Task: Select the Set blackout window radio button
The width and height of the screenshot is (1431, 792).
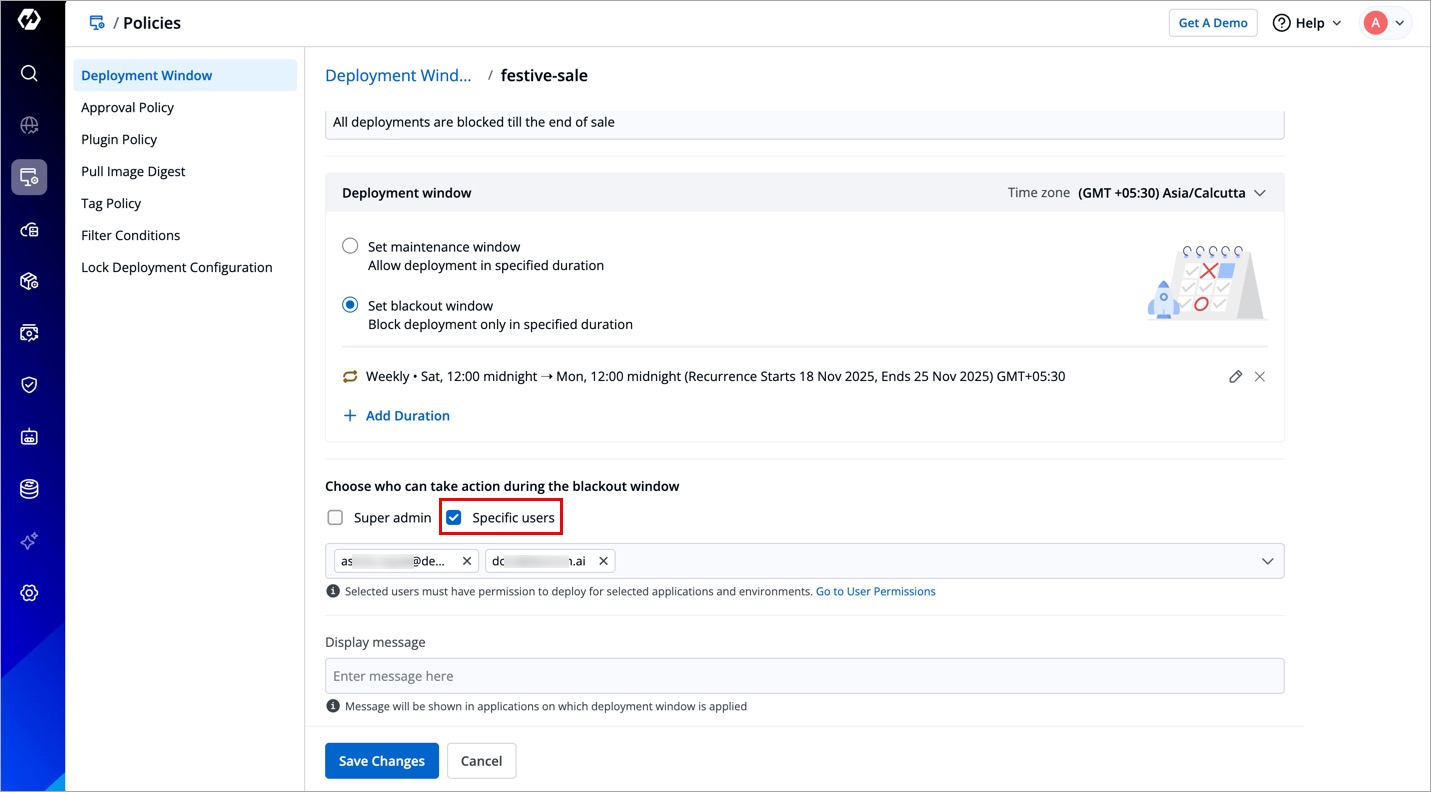Action: [x=350, y=305]
